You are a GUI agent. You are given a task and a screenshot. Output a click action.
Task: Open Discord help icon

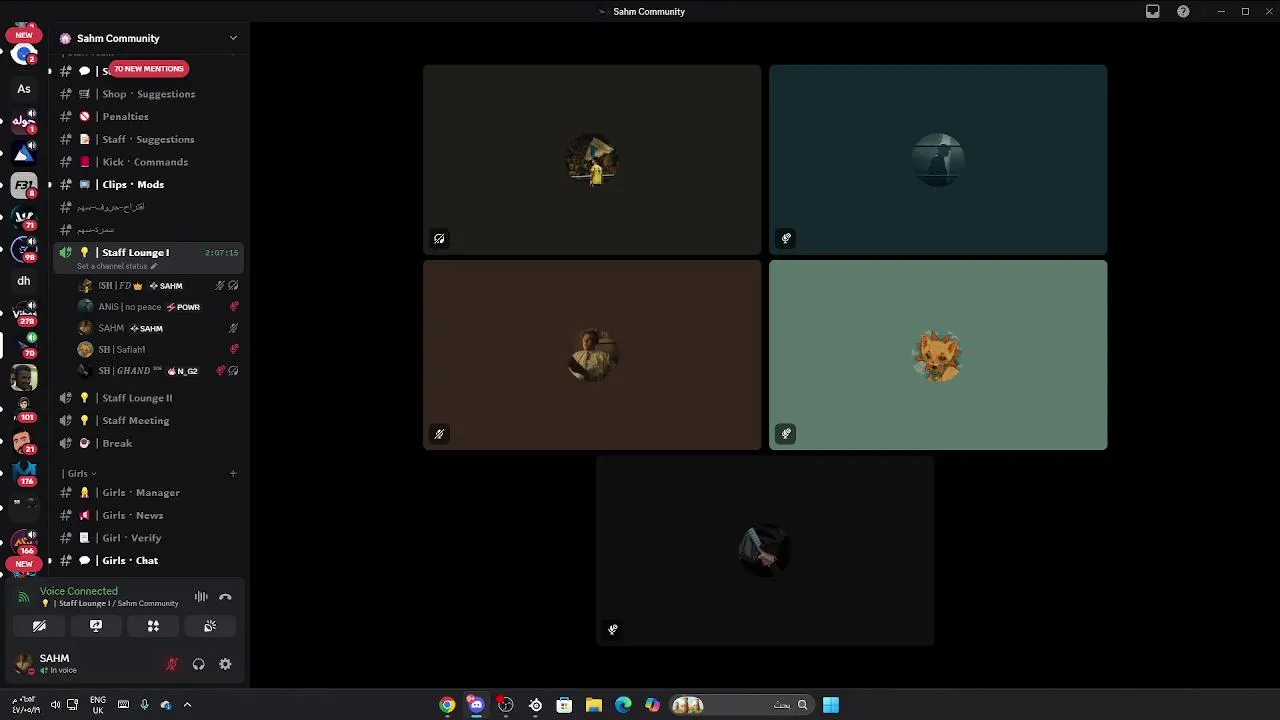(1183, 12)
